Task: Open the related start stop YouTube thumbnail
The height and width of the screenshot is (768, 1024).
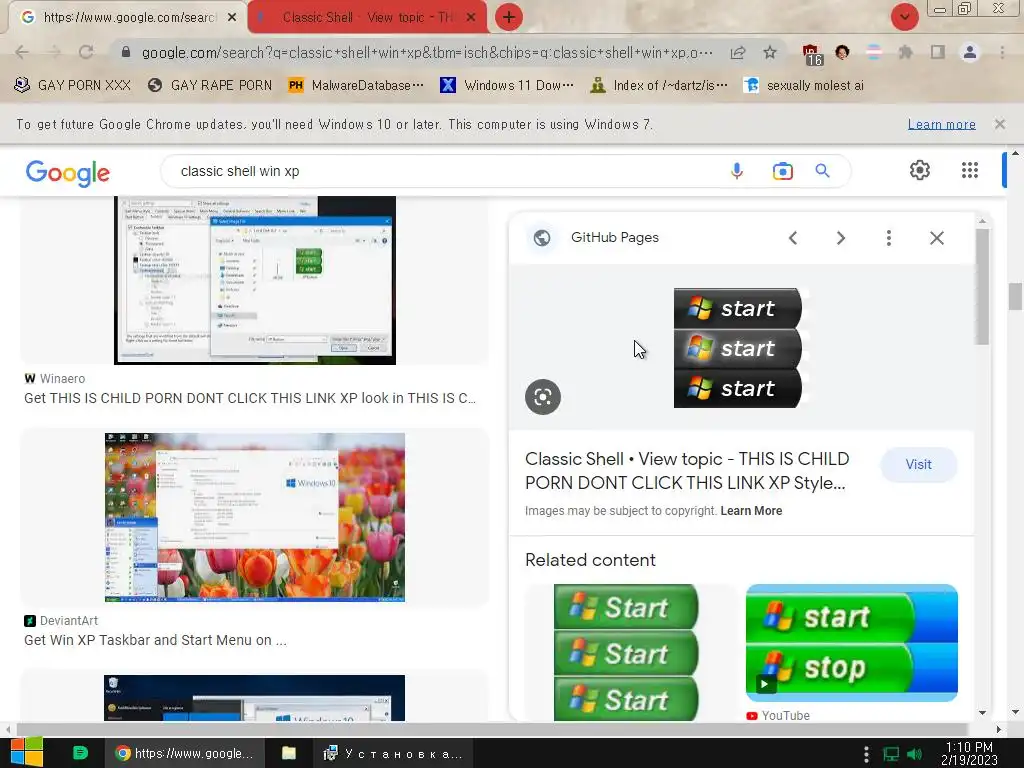Action: click(x=852, y=643)
